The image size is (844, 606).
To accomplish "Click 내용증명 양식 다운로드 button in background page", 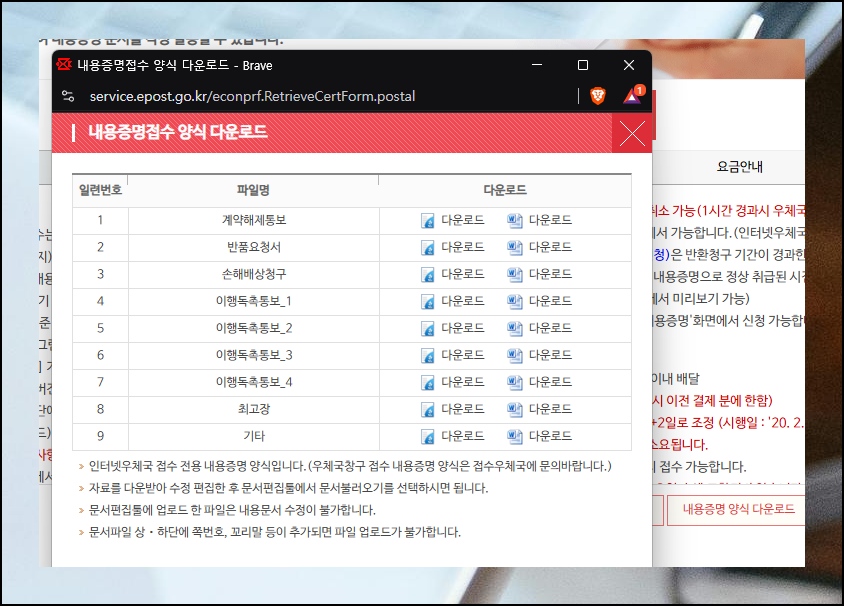I will point(738,509).
